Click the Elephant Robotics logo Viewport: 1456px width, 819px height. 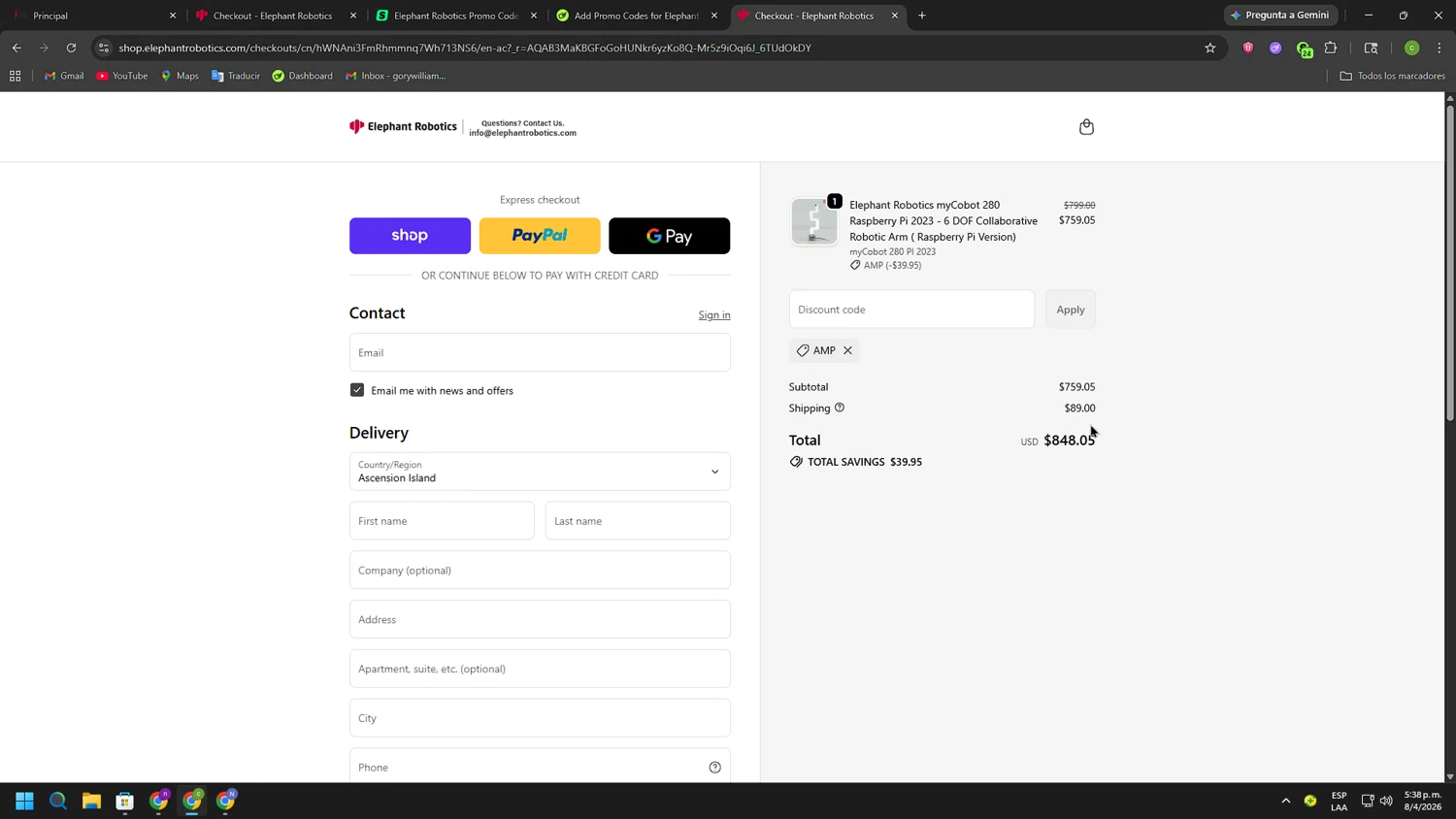tap(403, 126)
